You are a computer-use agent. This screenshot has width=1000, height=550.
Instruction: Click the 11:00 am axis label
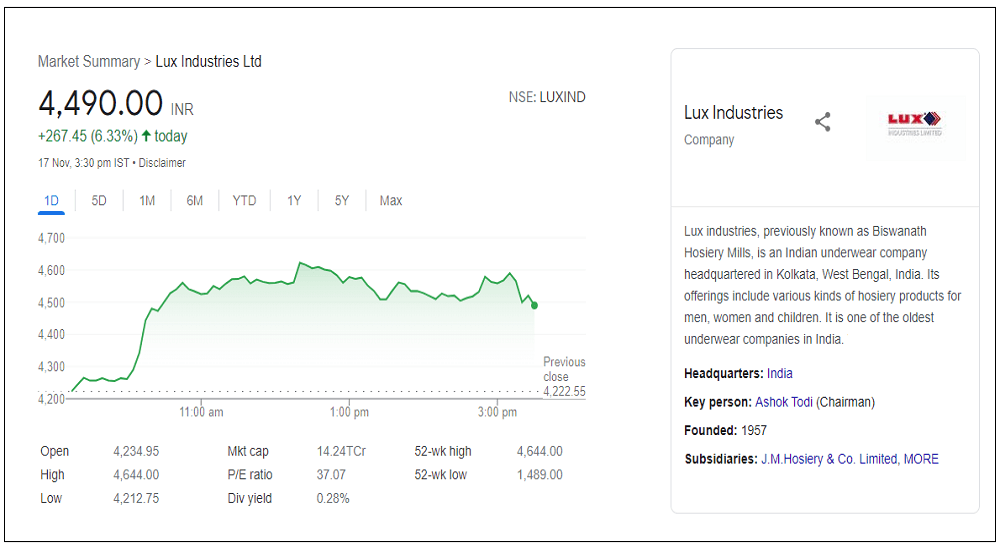tap(201, 412)
